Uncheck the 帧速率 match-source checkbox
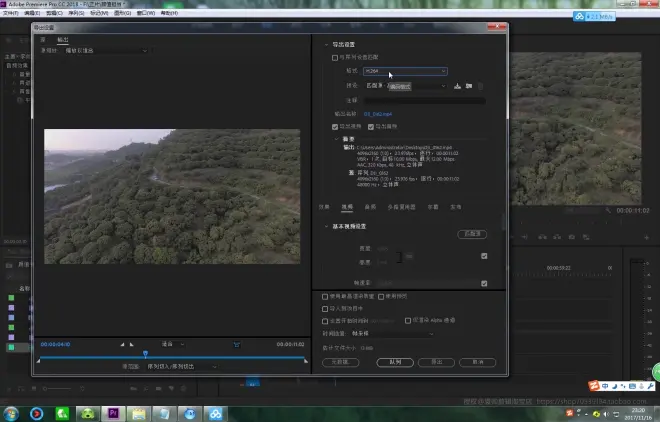660x422 pixels. [484, 284]
